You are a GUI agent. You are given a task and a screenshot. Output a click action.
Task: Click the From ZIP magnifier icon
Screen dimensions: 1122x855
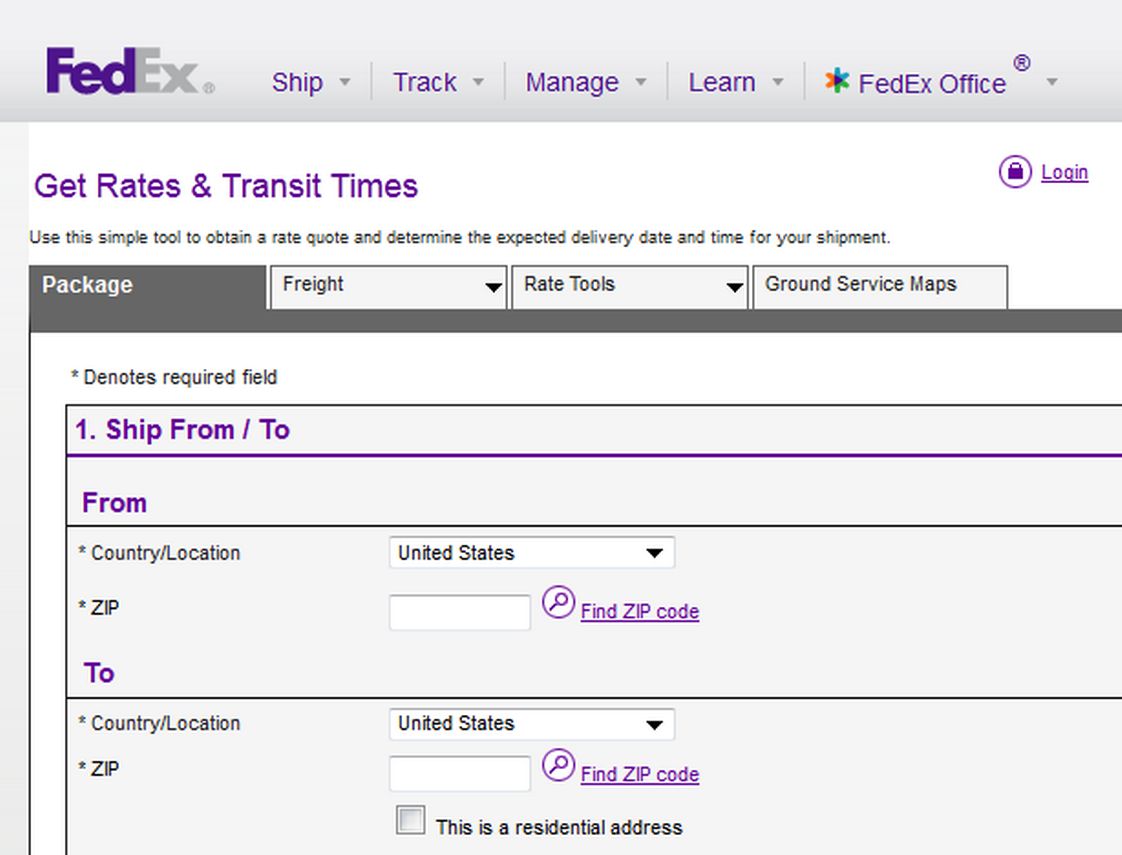point(558,603)
